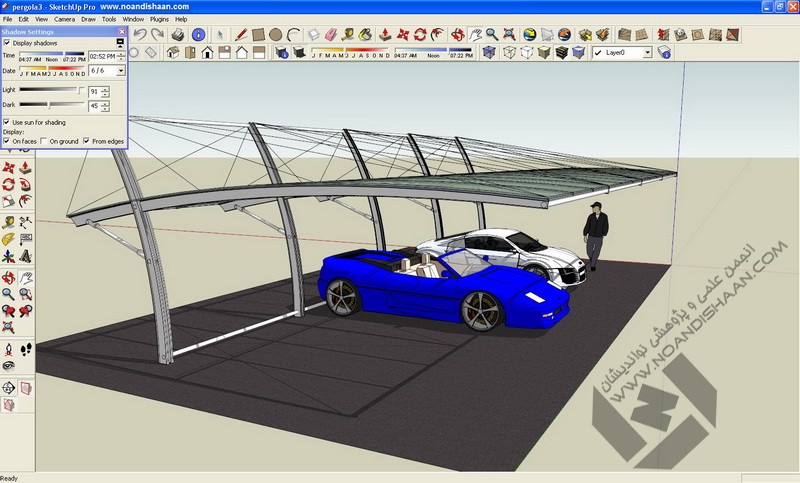
Task: Activate the Zoom magnifier tool
Action: (x=8, y=294)
